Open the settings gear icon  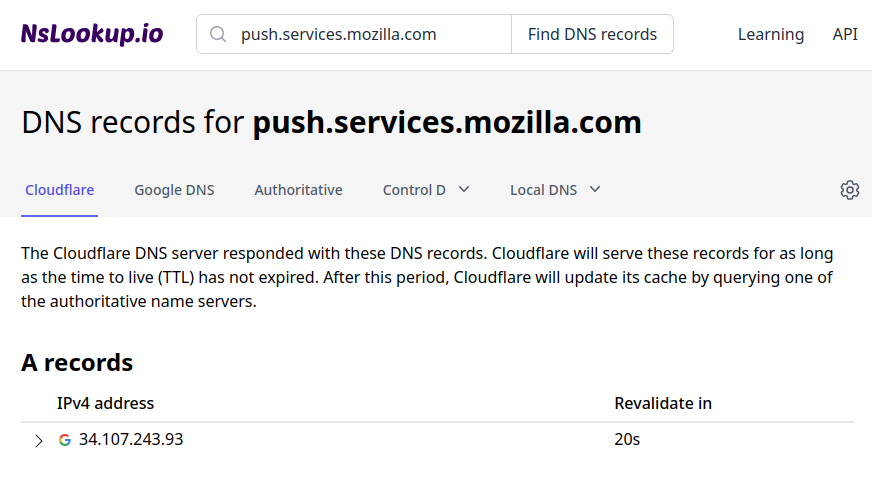pyautogui.click(x=850, y=190)
